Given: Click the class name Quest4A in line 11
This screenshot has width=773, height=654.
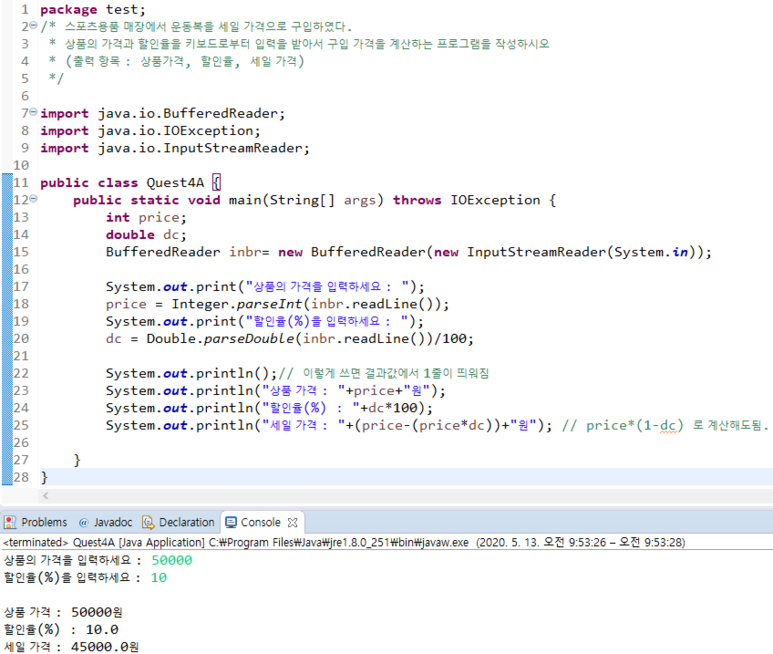Looking at the screenshot, I should 175,183.
